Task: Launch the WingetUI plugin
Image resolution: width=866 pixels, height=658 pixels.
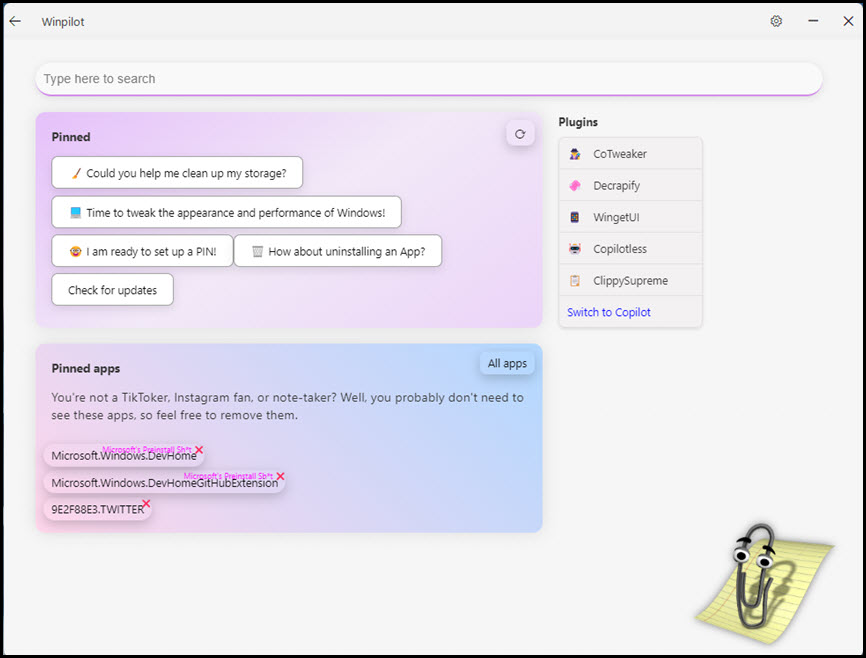Action: tap(630, 217)
